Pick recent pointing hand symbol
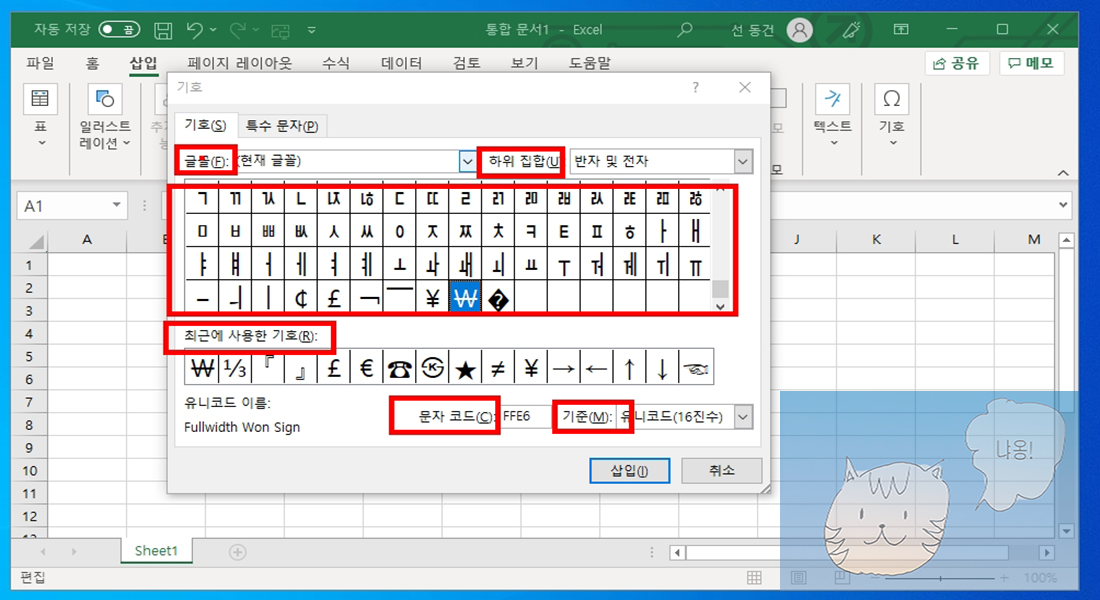Screen dimensions: 1100x600 tap(696, 367)
